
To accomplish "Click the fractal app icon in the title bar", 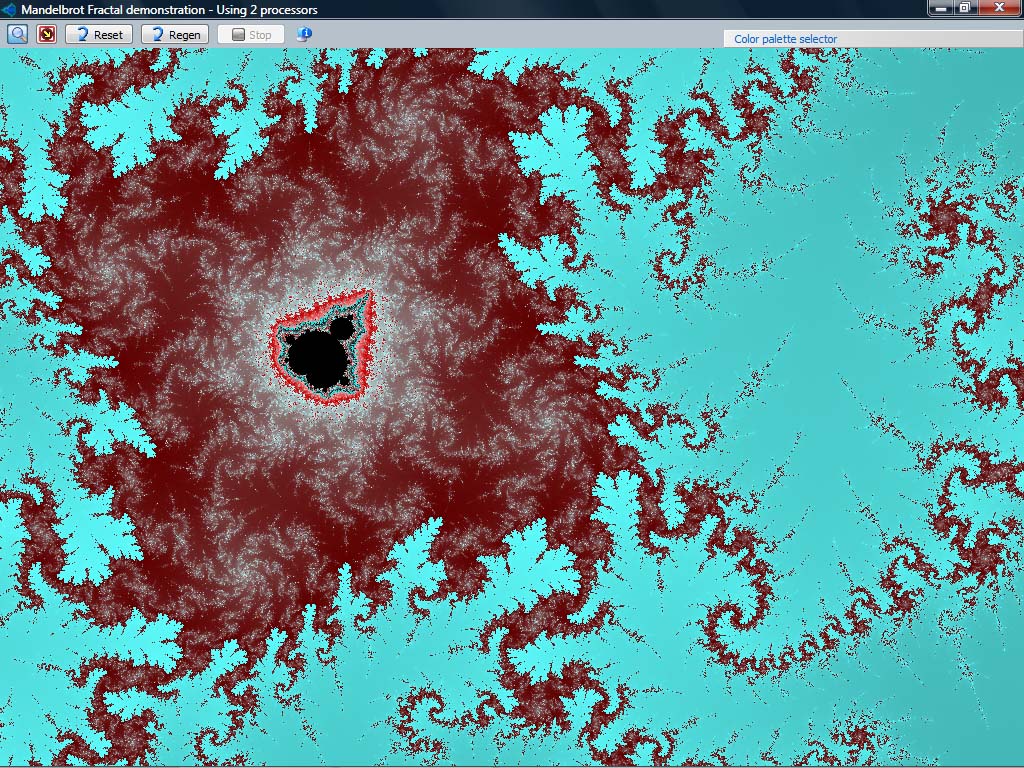I will [x=8, y=8].
